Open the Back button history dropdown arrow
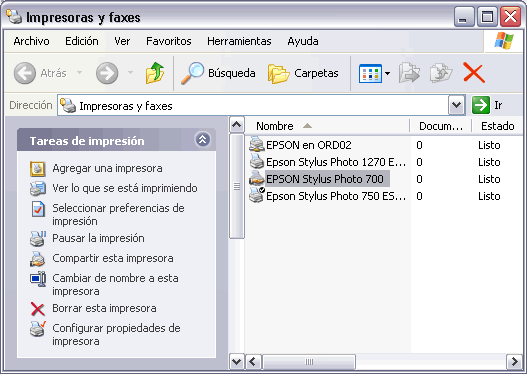Screen dimensions: 527x374 point(79,73)
